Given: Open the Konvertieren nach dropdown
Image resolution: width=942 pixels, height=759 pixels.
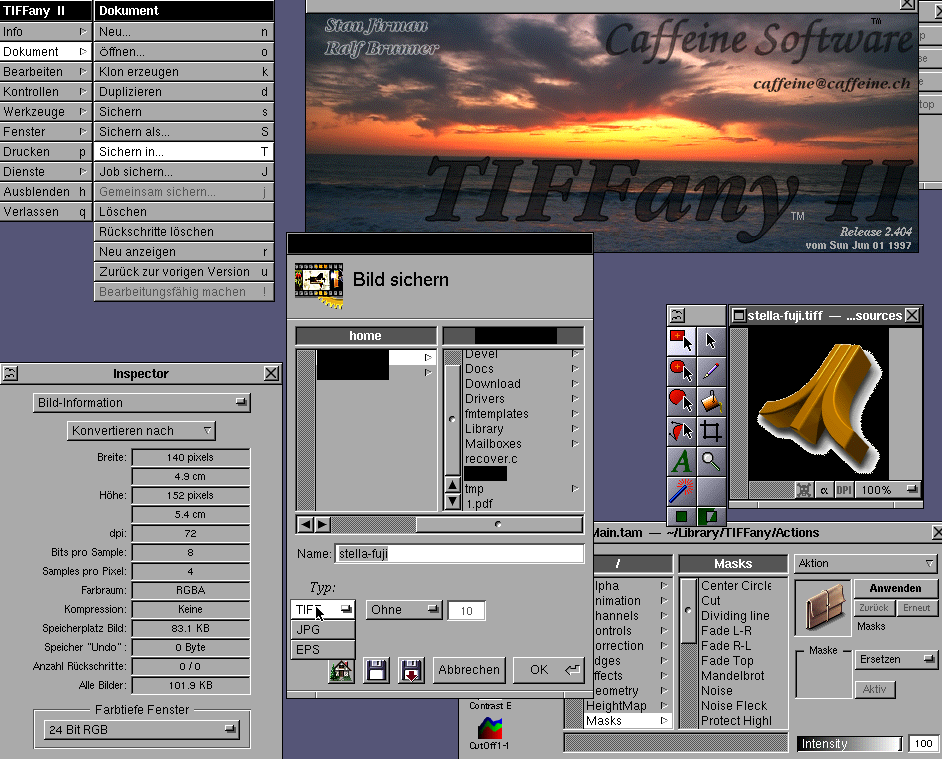Looking at the screenshot, I should pos(141,431).
